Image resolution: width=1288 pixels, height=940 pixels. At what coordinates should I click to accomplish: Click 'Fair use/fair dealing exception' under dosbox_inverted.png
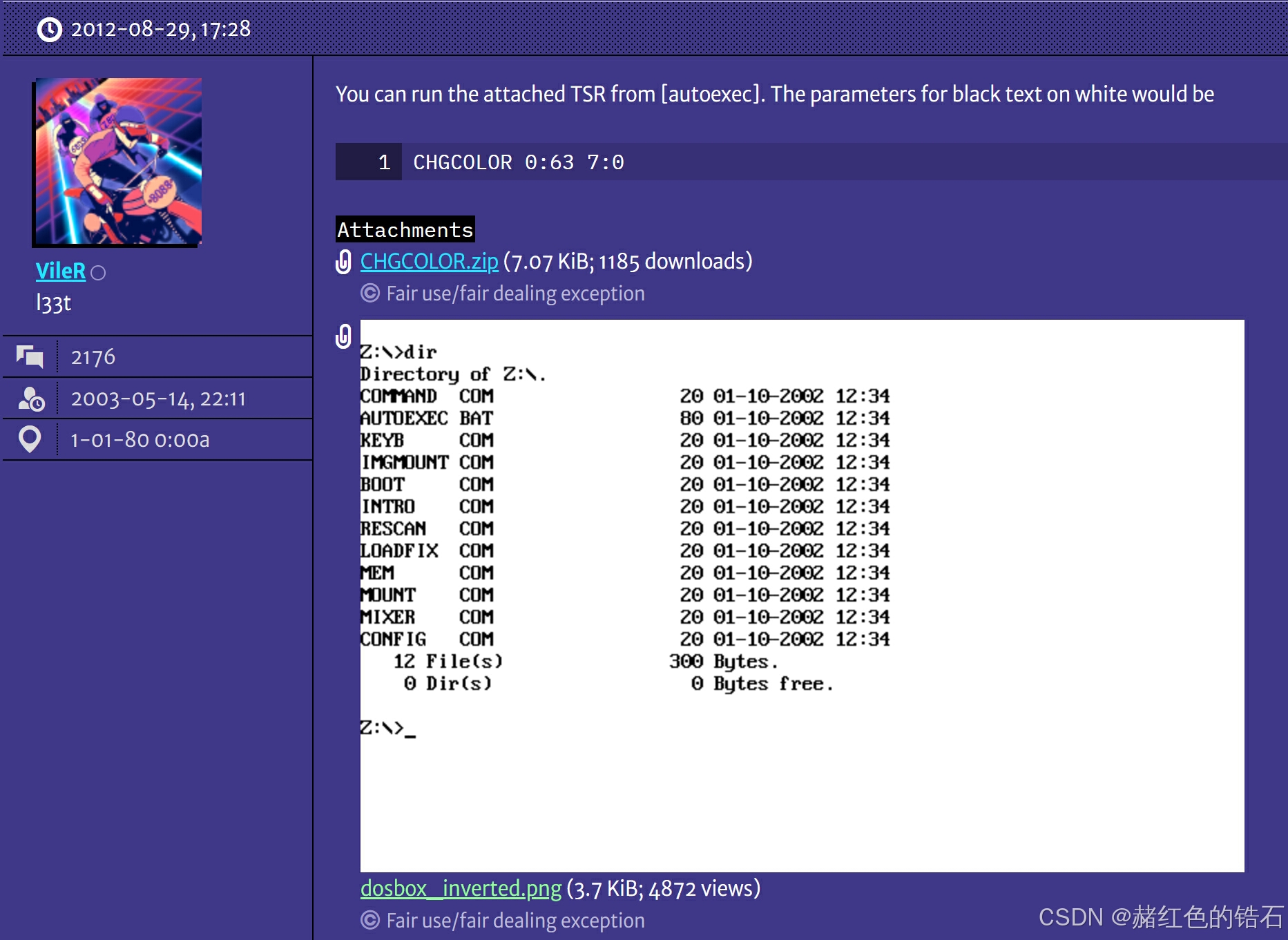pyautogui.click(x=515, y=921)
